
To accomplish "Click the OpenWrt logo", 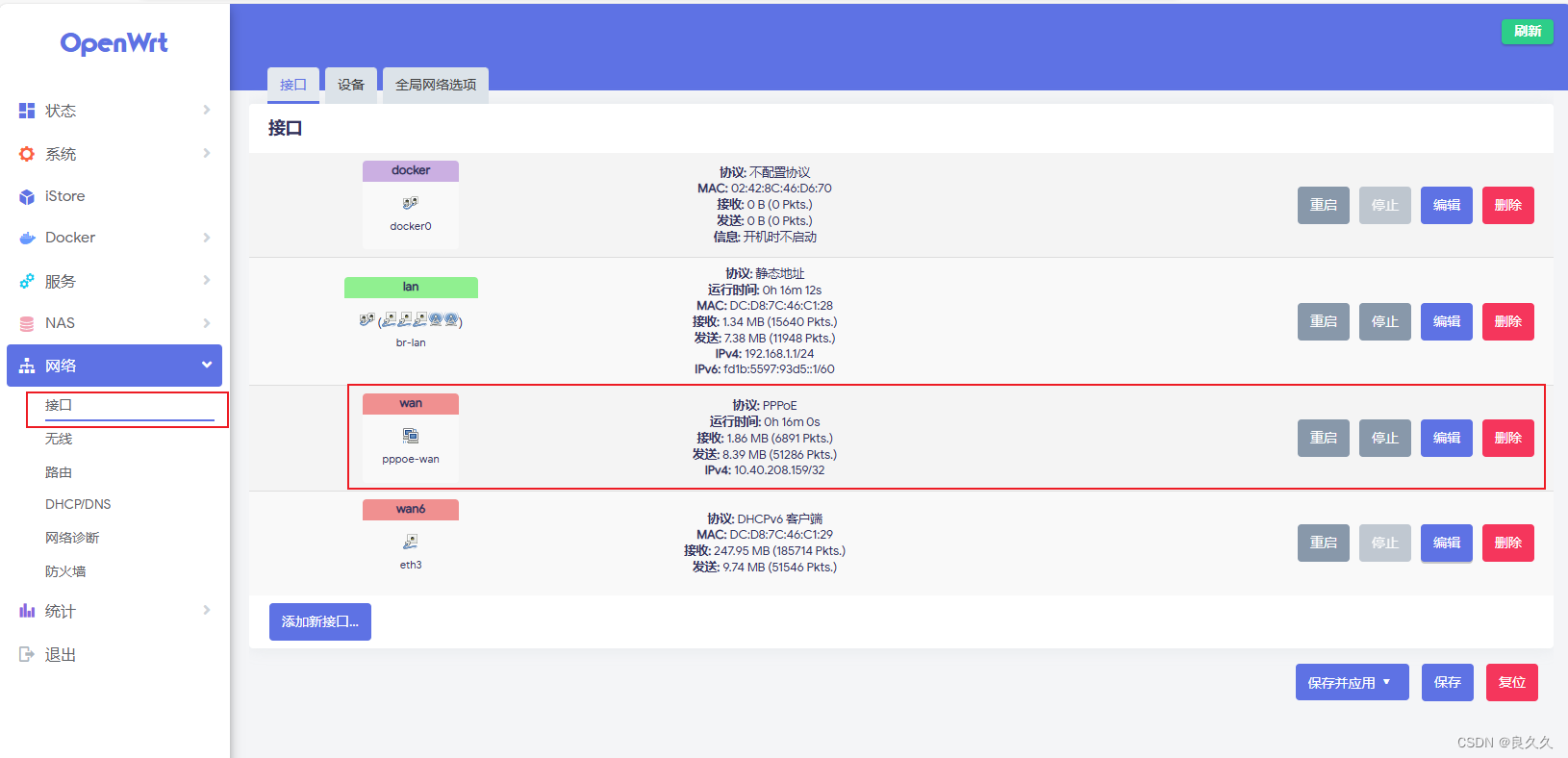I will pos(114,43).
